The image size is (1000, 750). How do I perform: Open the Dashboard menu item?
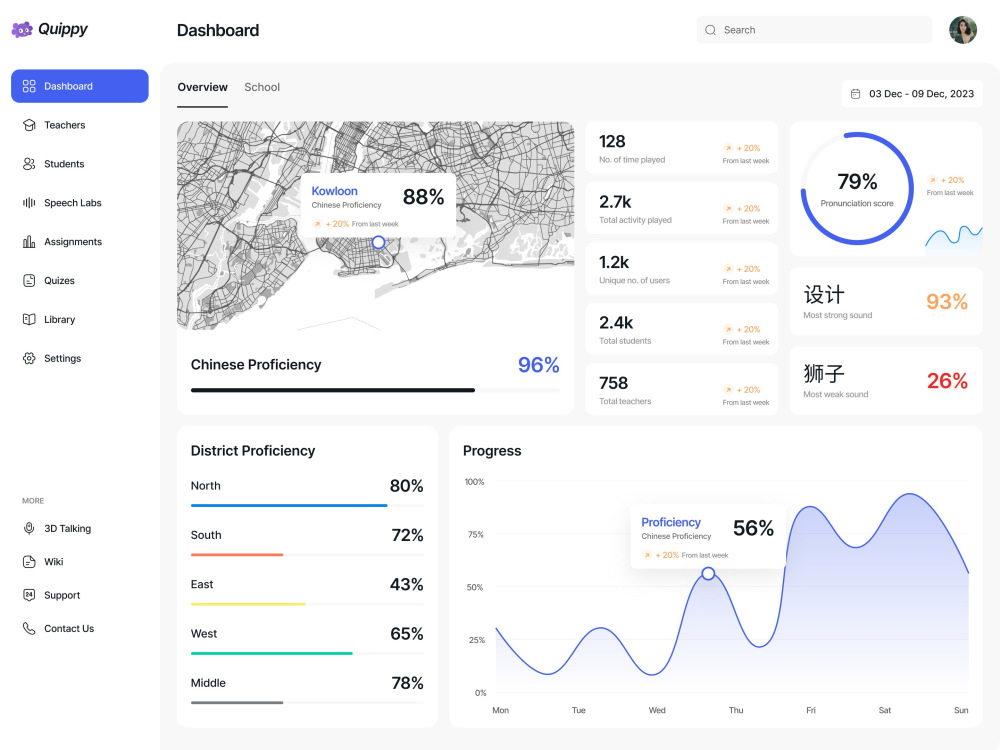point(80,86)
